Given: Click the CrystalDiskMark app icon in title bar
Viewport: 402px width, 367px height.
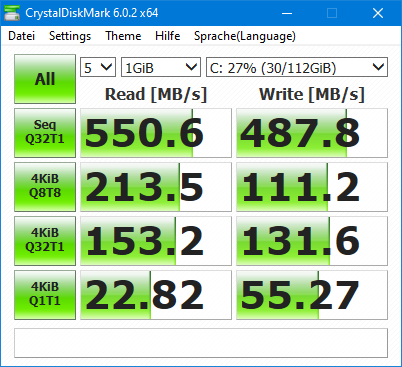Looking at the screenshot, I should point(12,13).
